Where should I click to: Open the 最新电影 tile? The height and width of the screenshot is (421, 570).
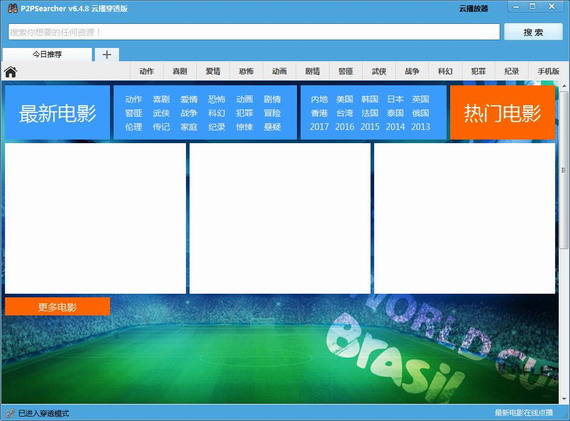[x=57, y=112]
